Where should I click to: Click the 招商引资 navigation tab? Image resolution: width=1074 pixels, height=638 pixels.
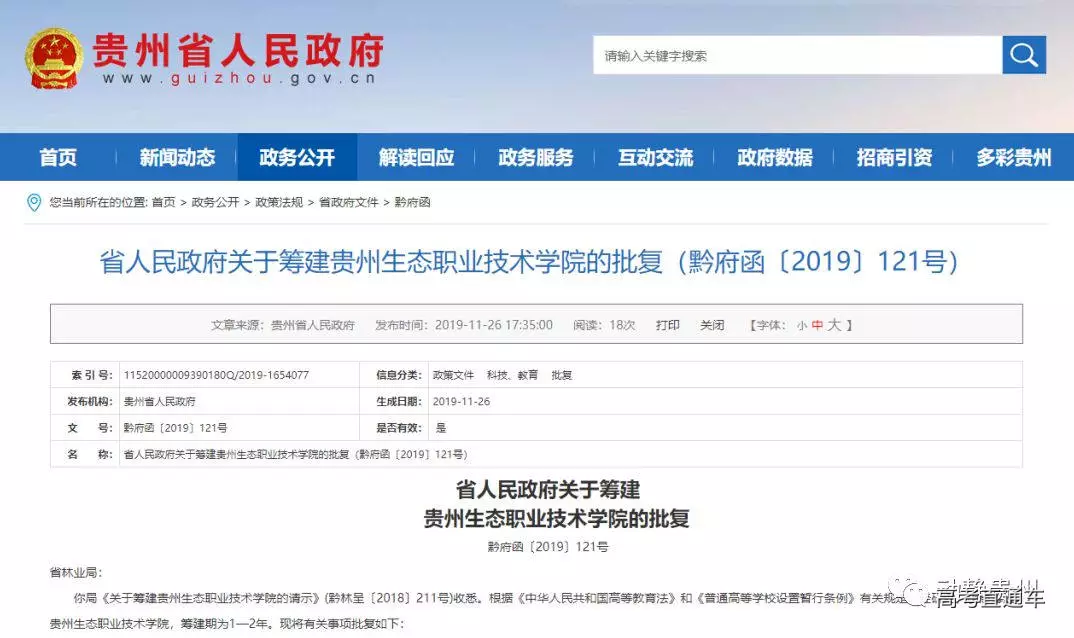click(x=894, y=158)
